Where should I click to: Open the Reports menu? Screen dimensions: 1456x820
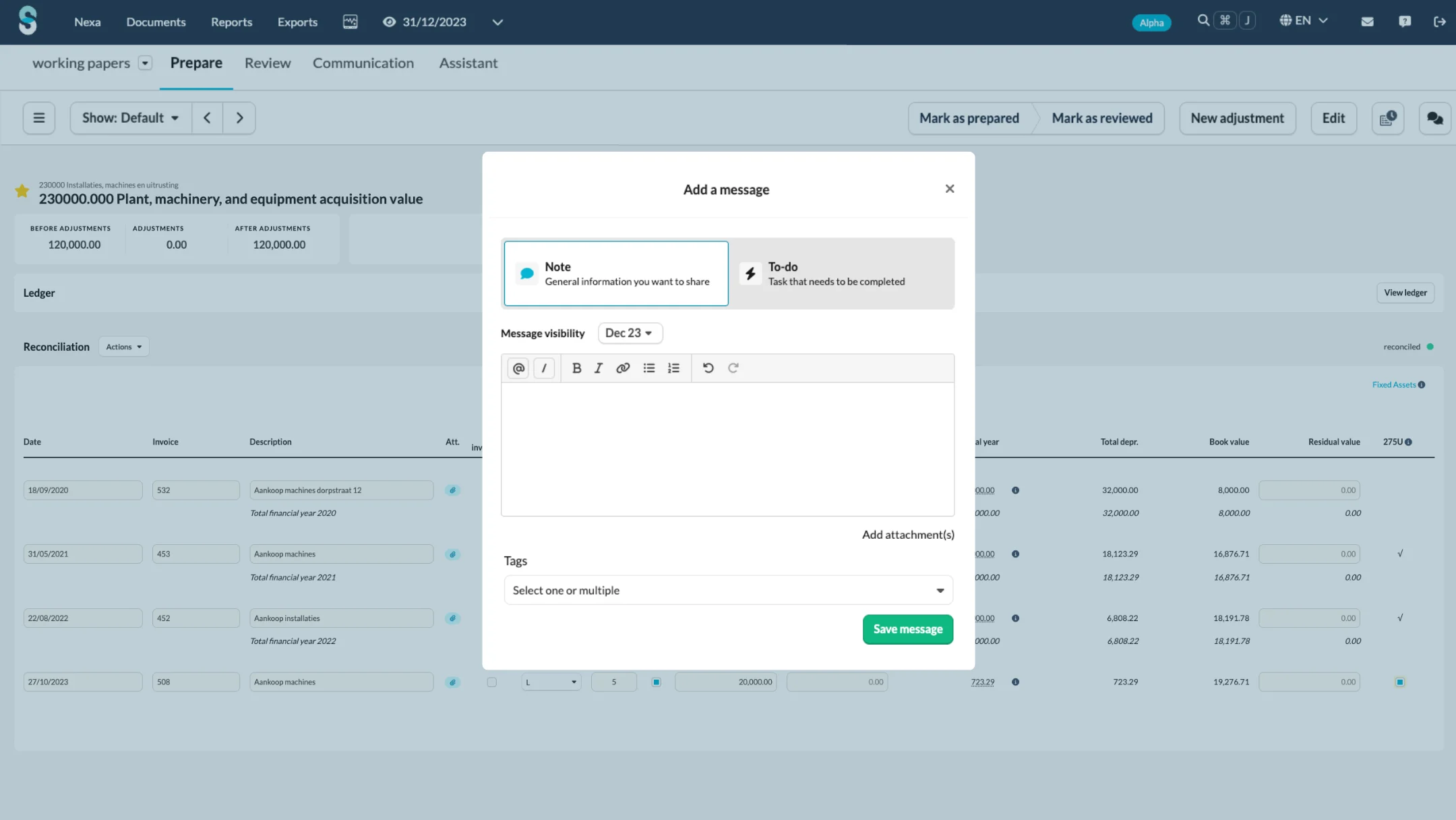point(231,22)
